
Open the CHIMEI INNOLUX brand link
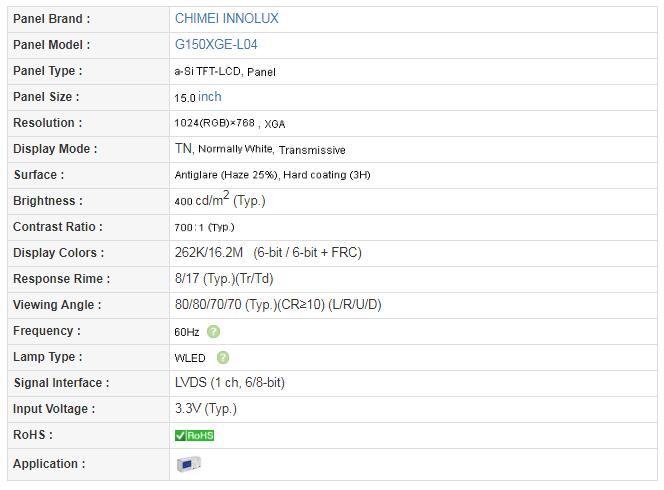click(227, 18)
